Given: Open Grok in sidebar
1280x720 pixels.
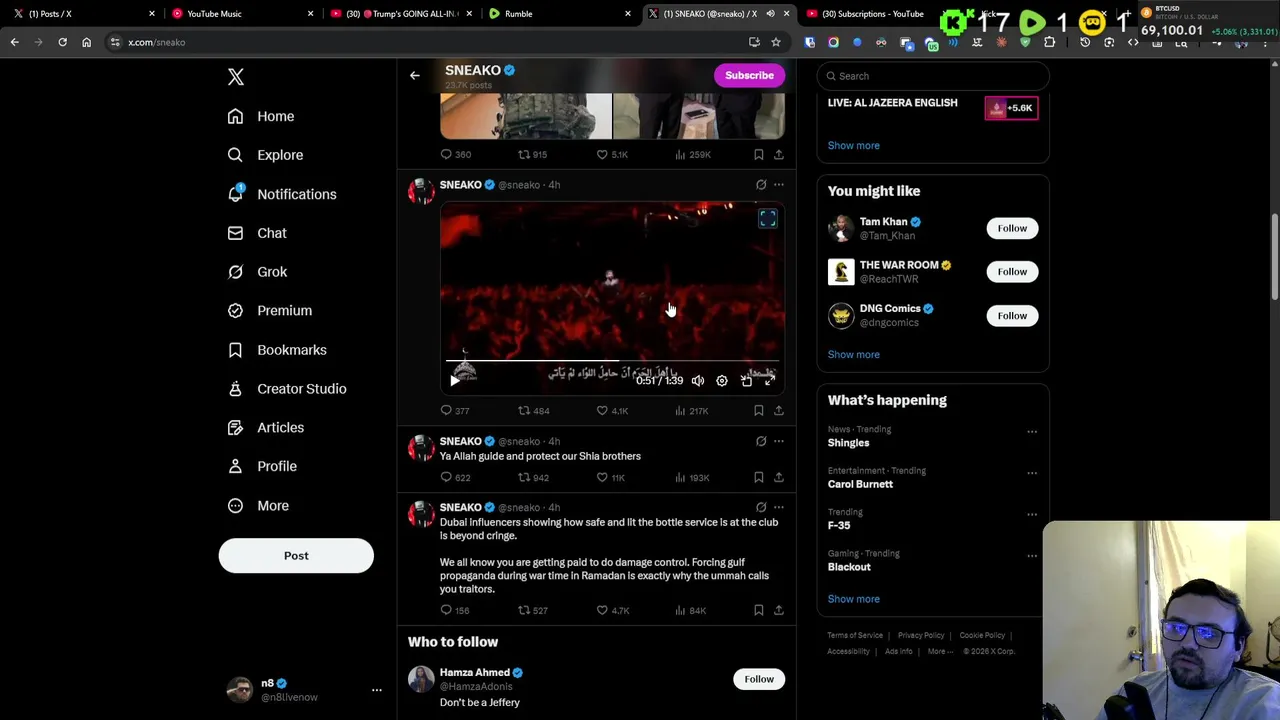Looking at the screenshot, I should coord(257,272).
